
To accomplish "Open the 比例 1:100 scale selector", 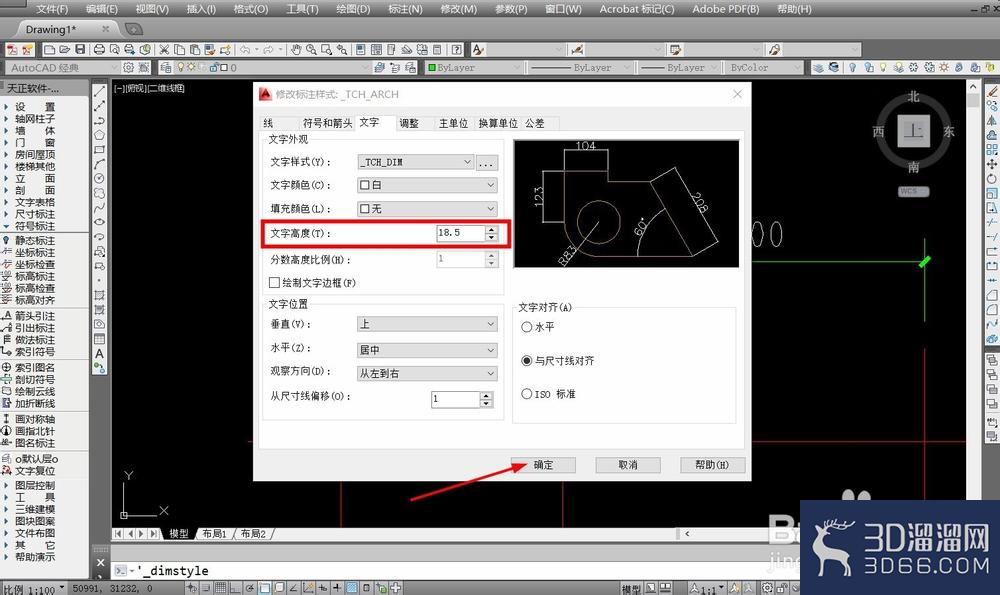I will click(x=34, y=588).
